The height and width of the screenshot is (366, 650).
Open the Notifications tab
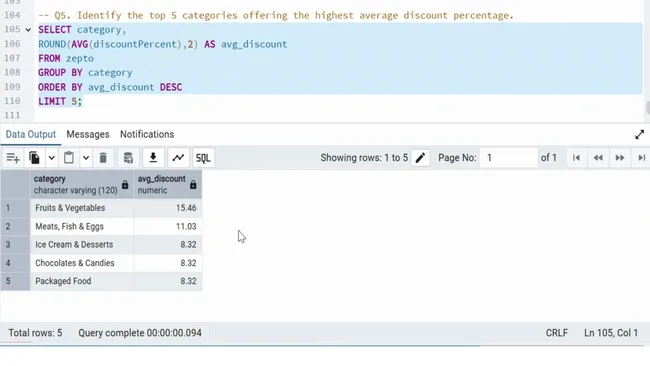[147, 134]
